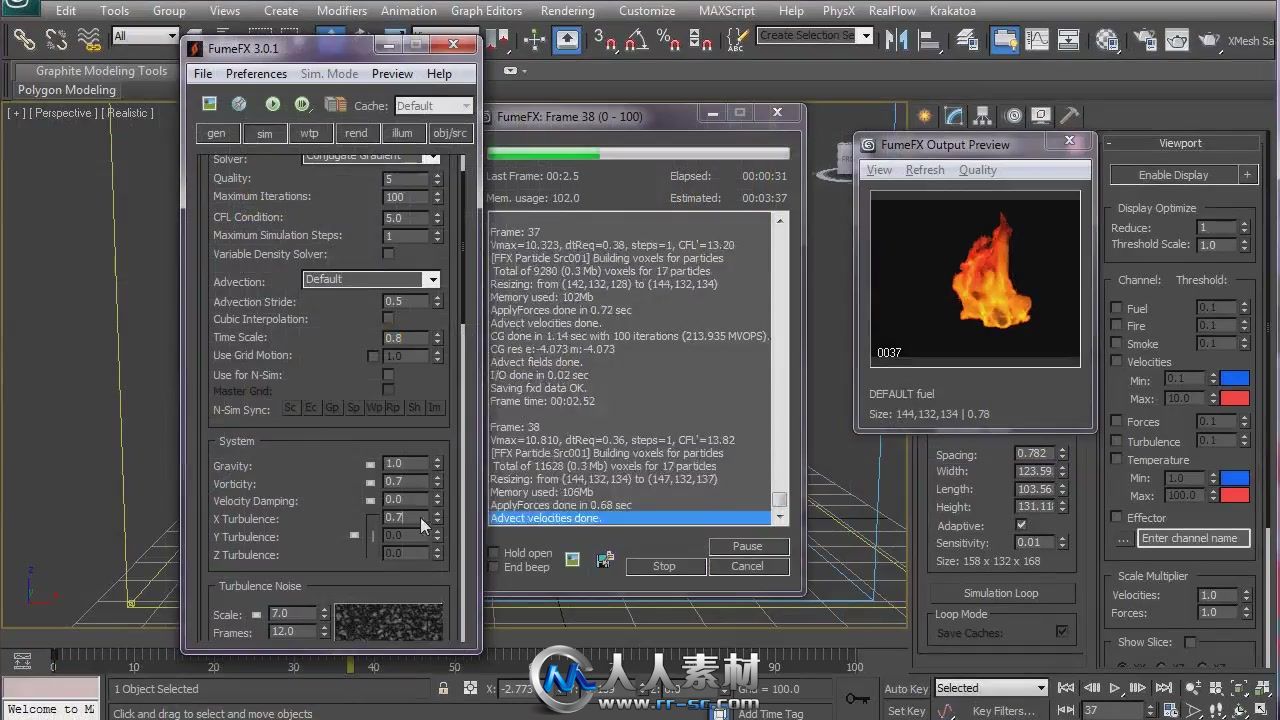This screenshot has width=1280, height=720.
Task: Toggle the Use Grid Motion checkbox
Action: click(373, 356)
